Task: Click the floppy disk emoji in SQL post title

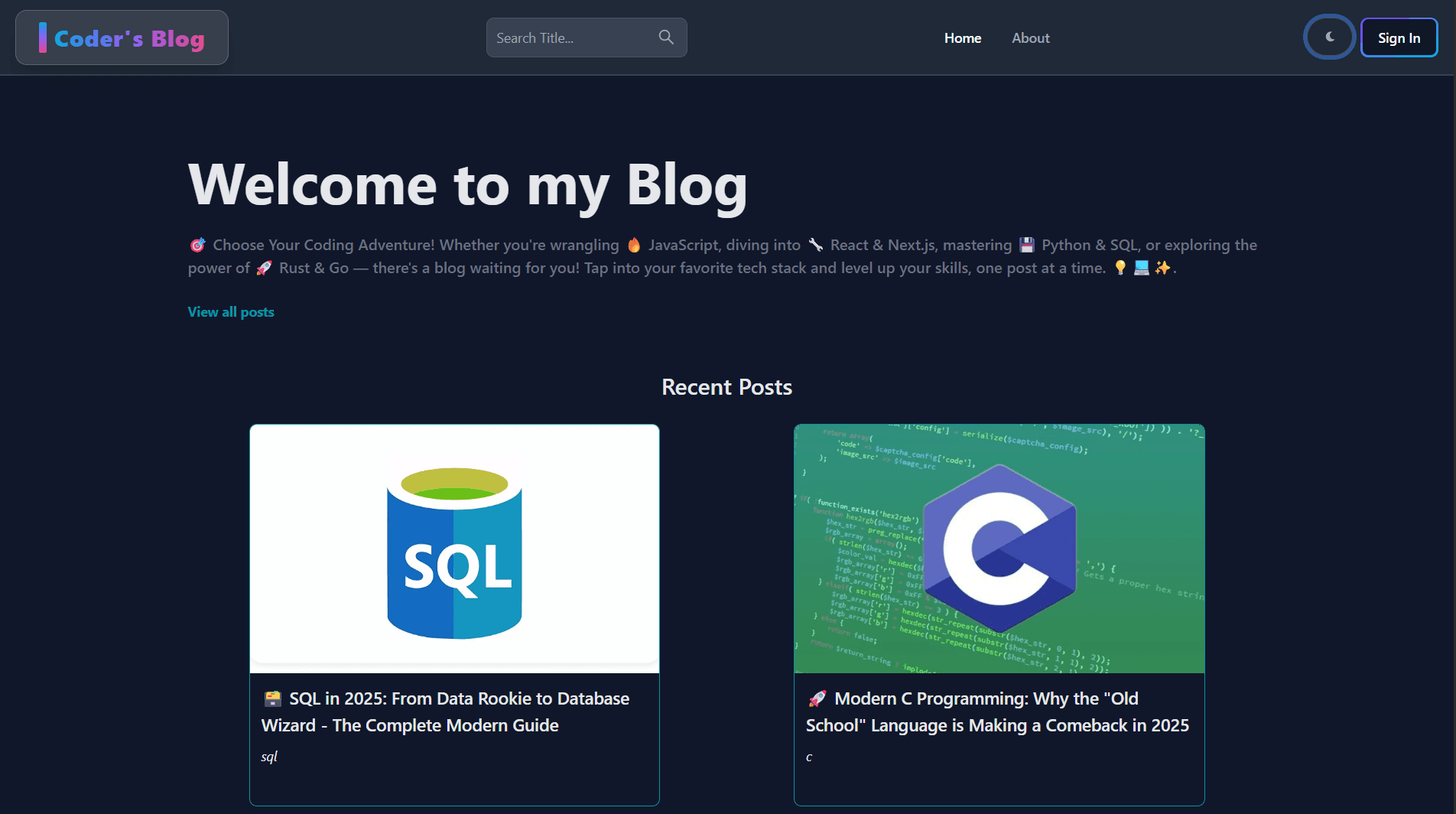Action: (x=271, y=698)
